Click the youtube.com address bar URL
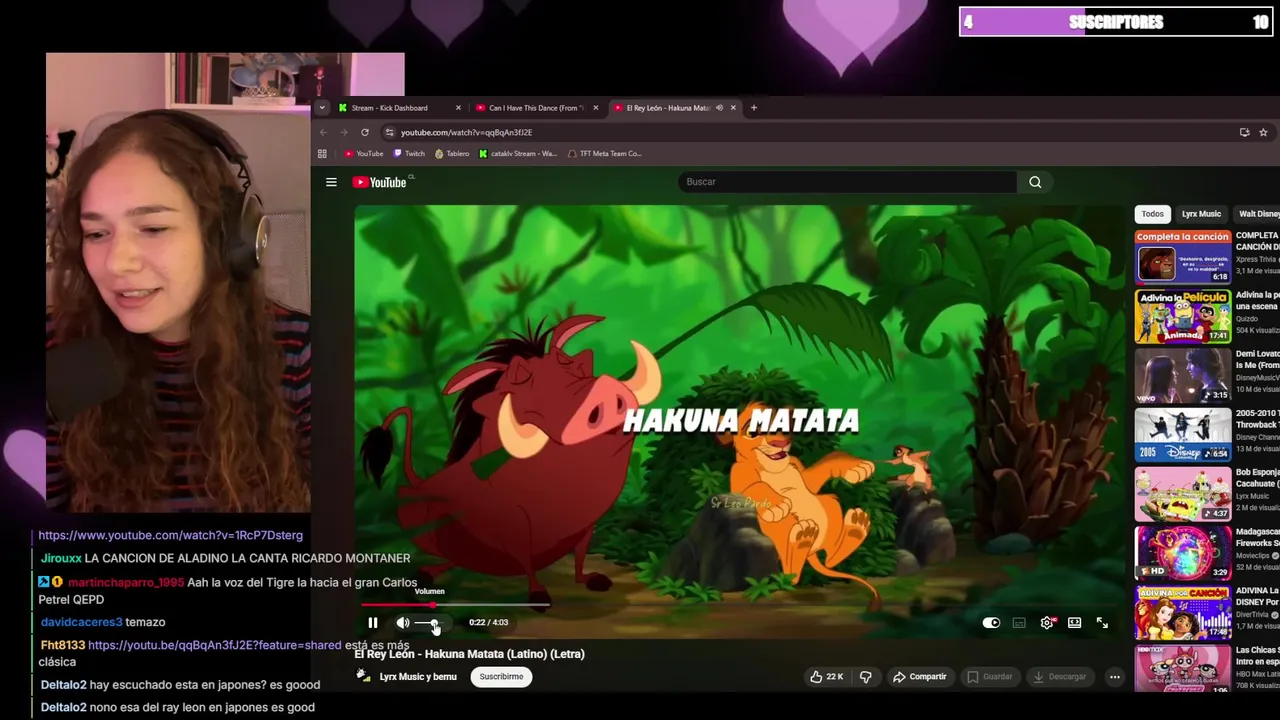 (x=466, y=132)
